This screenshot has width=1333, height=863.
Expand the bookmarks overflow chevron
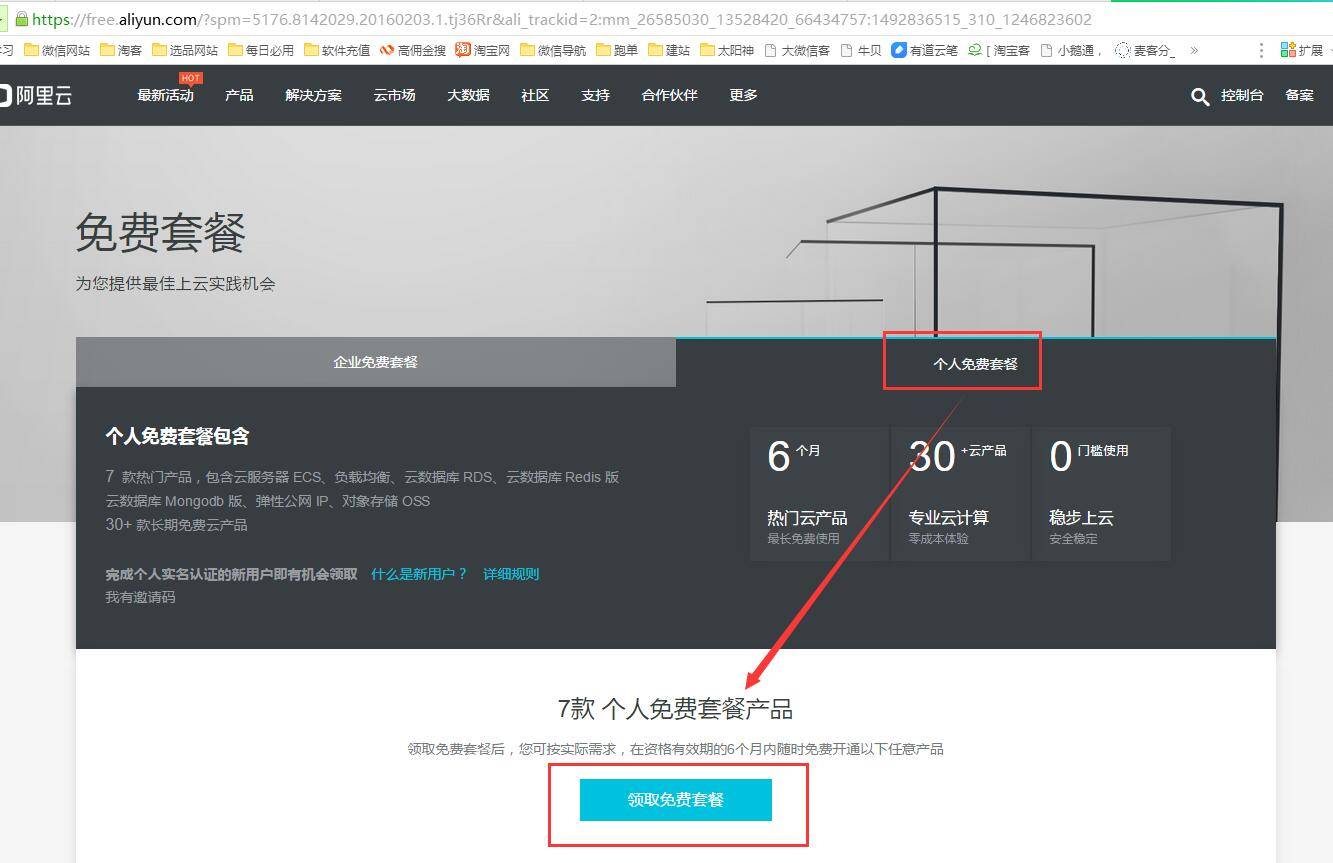[1194, 50]
